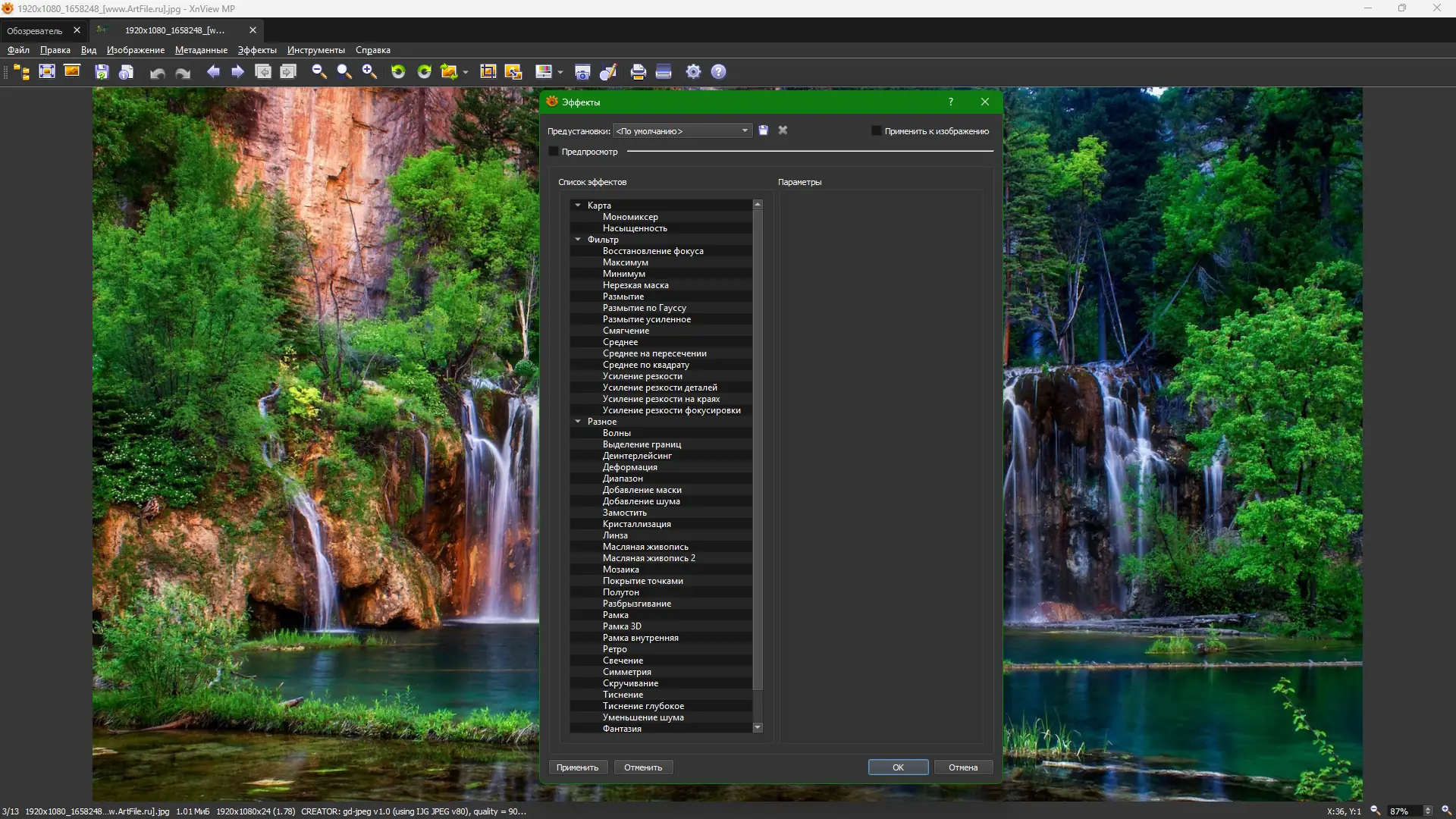The width and height of the screenshot is (1456, 819).
Task: Collapse the Разное effects group
Action: [578, 422]
